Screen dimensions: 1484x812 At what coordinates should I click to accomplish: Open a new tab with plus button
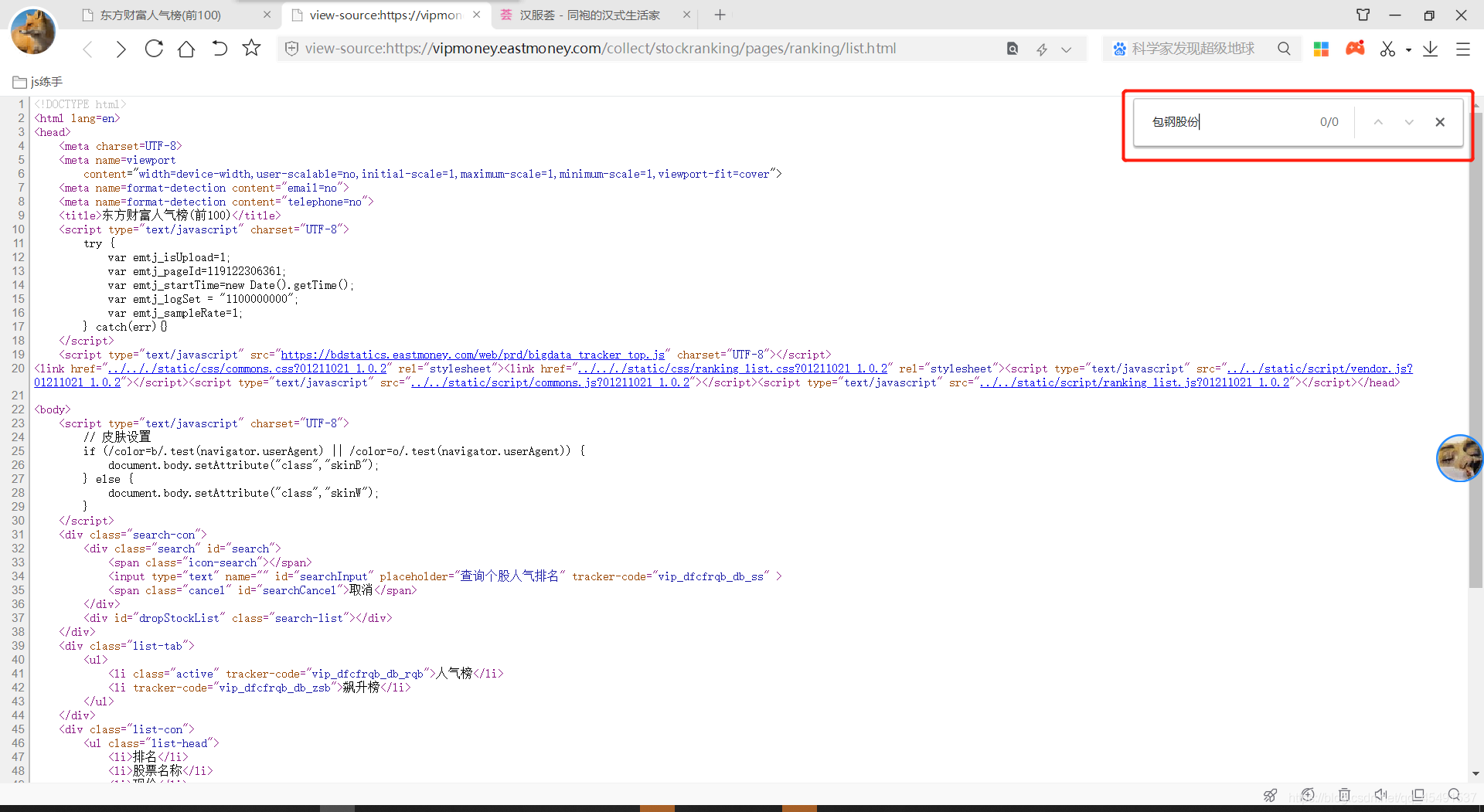pyautogui.click(x=720, y=15)
